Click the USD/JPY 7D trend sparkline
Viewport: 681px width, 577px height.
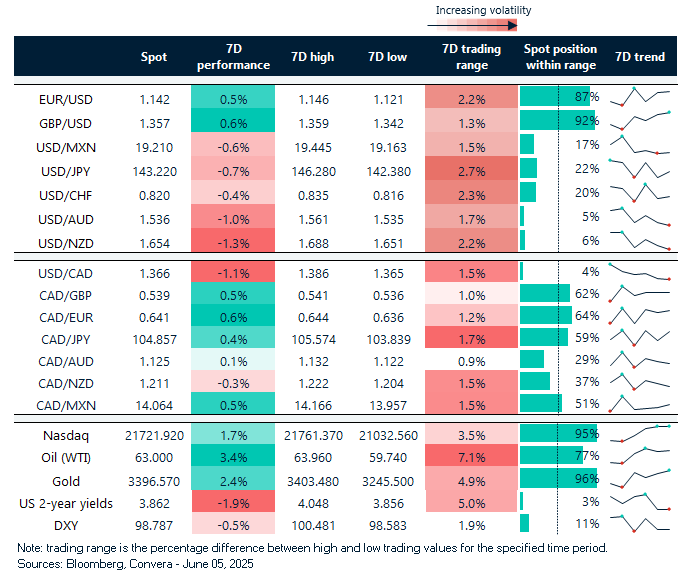tap(640, 169)
